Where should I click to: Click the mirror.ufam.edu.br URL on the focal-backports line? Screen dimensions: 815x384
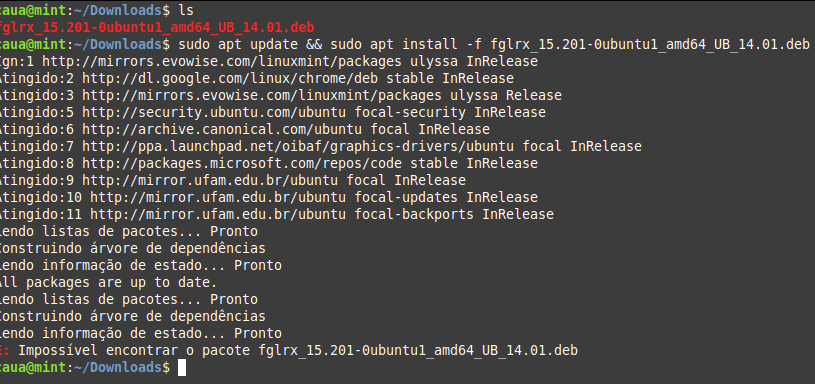(218, 215)
